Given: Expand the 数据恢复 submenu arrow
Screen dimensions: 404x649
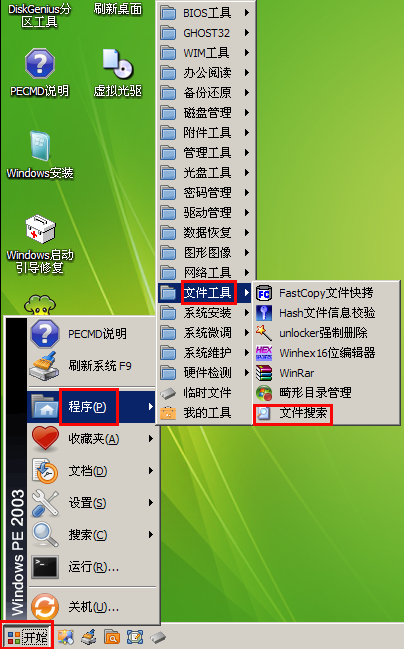Looking at the screenshot, I should [x=247, y=233].
